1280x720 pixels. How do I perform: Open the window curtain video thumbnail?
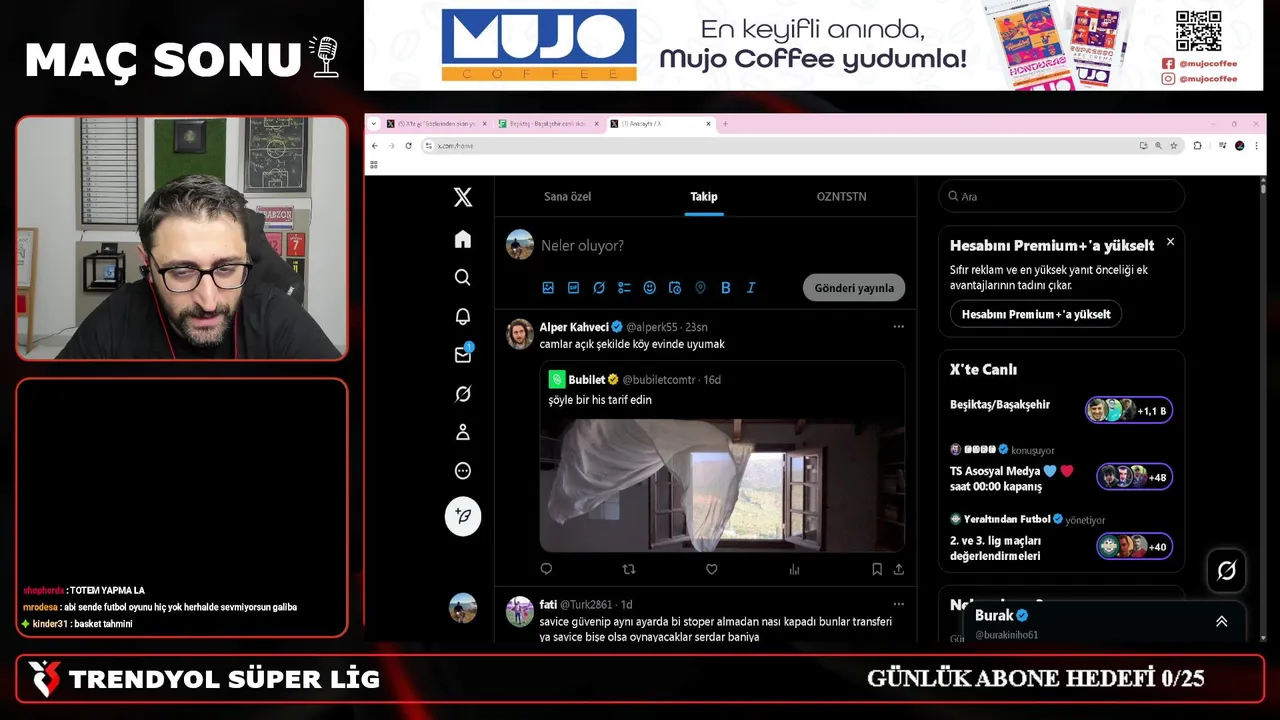point(722,484)
